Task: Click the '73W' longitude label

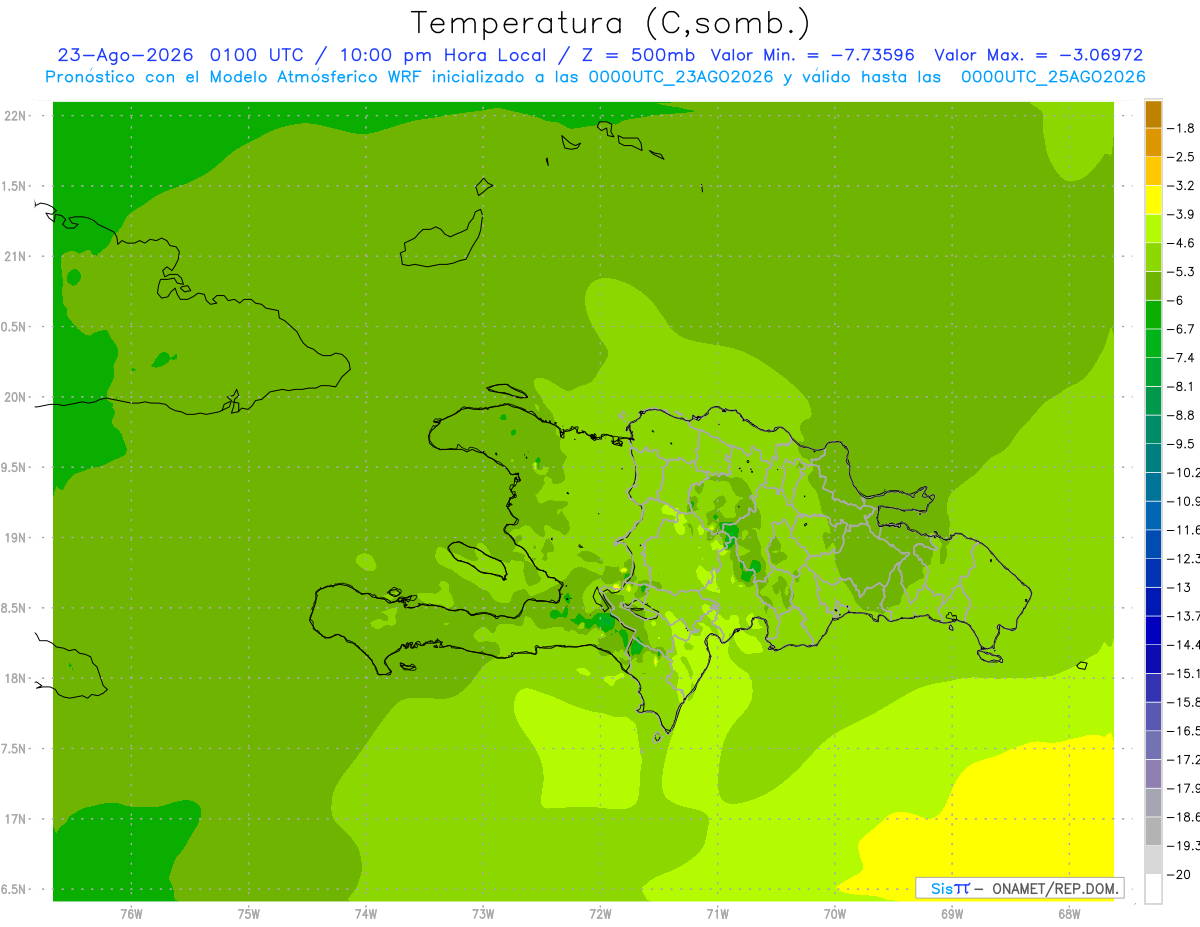Action: [x=483, y=913]
